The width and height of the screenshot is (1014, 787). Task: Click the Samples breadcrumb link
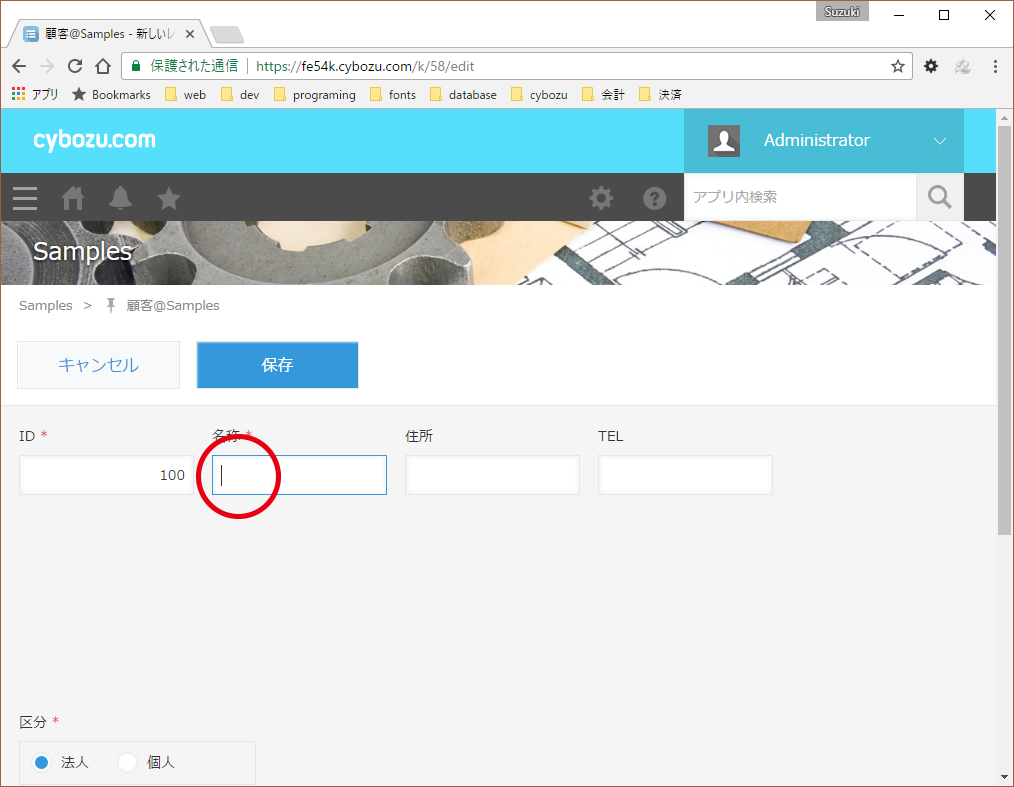pyautogui.click(x=45, y=305)
